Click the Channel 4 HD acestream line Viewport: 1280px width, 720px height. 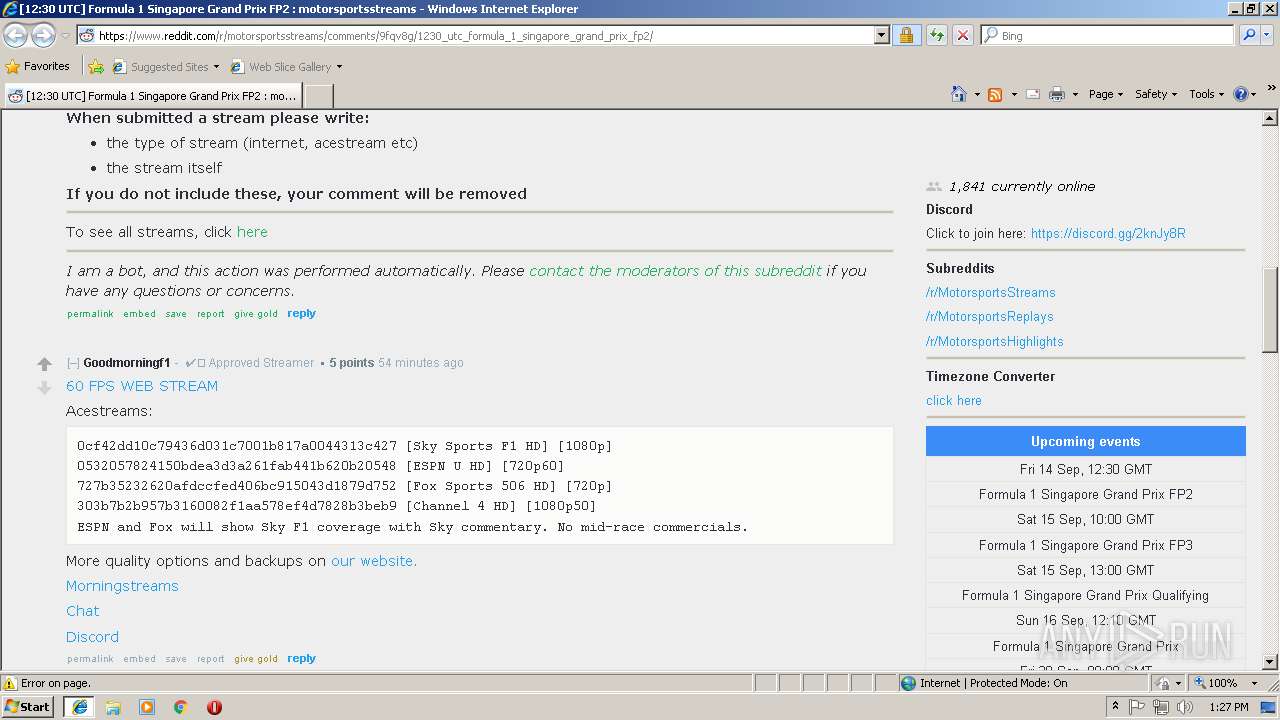point(336,506)
